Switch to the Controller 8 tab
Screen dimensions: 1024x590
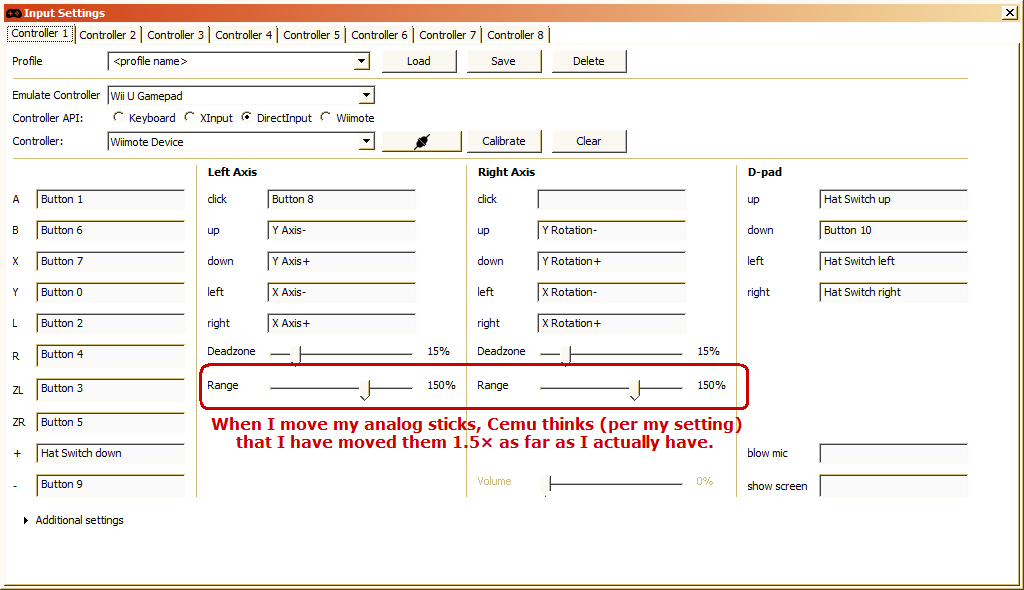click(x=515, y=35)
